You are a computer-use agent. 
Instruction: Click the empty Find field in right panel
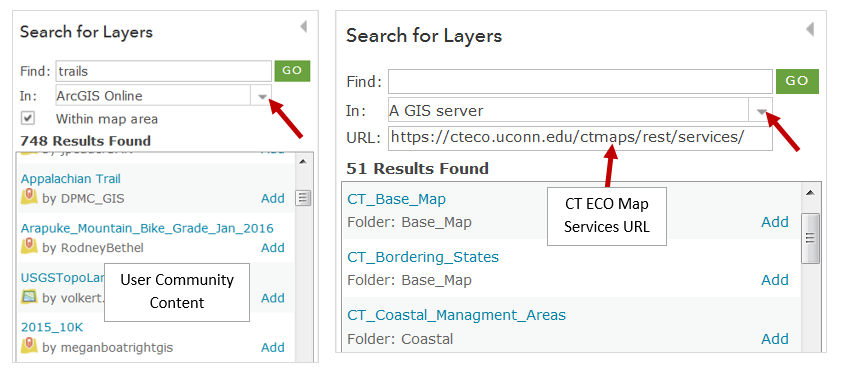(x=580, y=81)
